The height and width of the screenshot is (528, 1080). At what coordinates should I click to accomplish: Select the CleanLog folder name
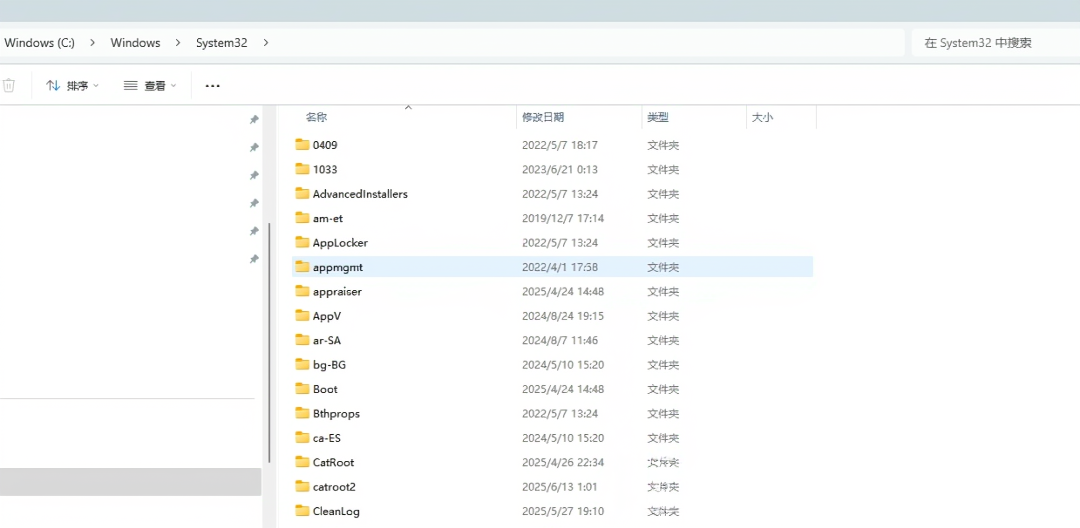336,511
